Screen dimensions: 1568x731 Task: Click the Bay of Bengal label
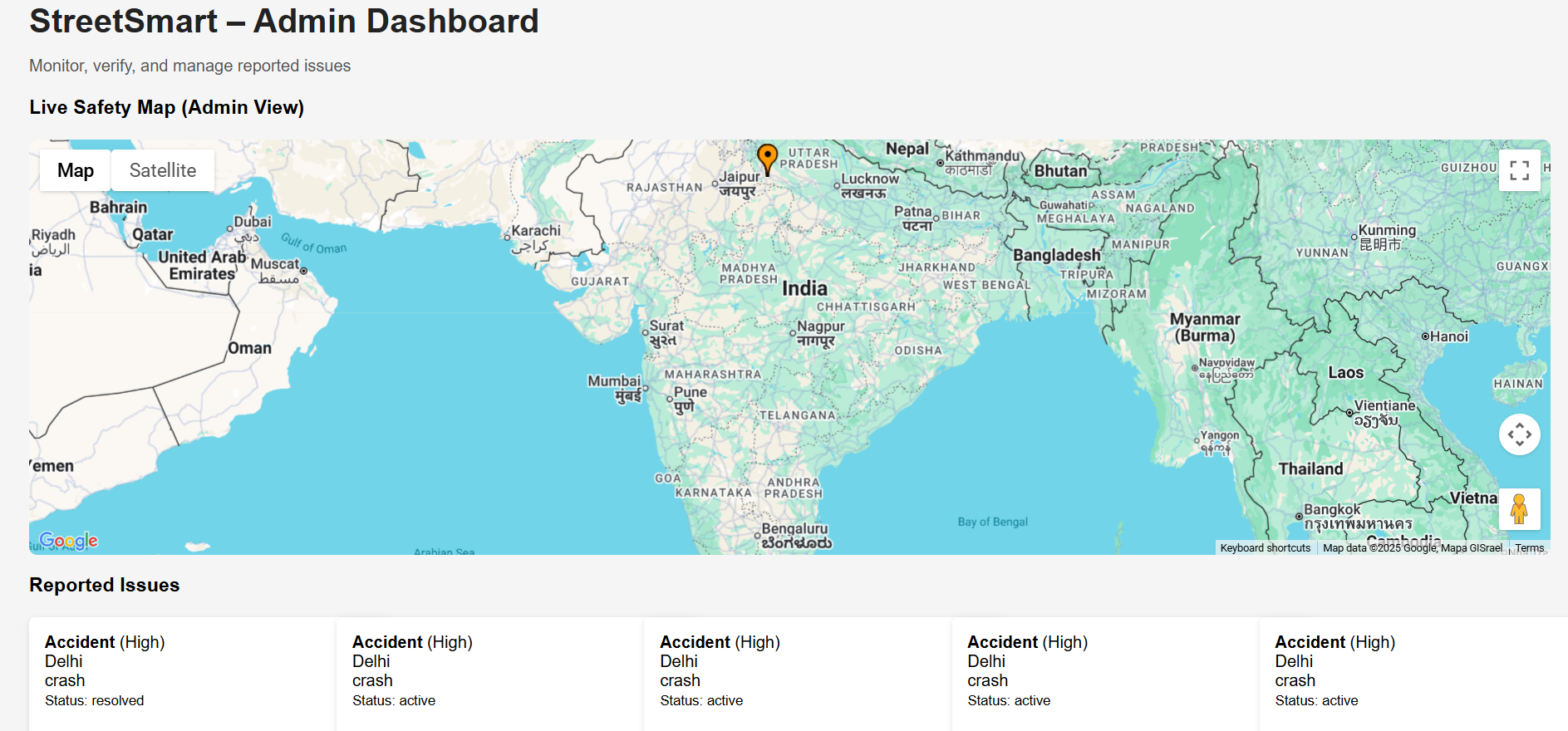pos(992,522)
